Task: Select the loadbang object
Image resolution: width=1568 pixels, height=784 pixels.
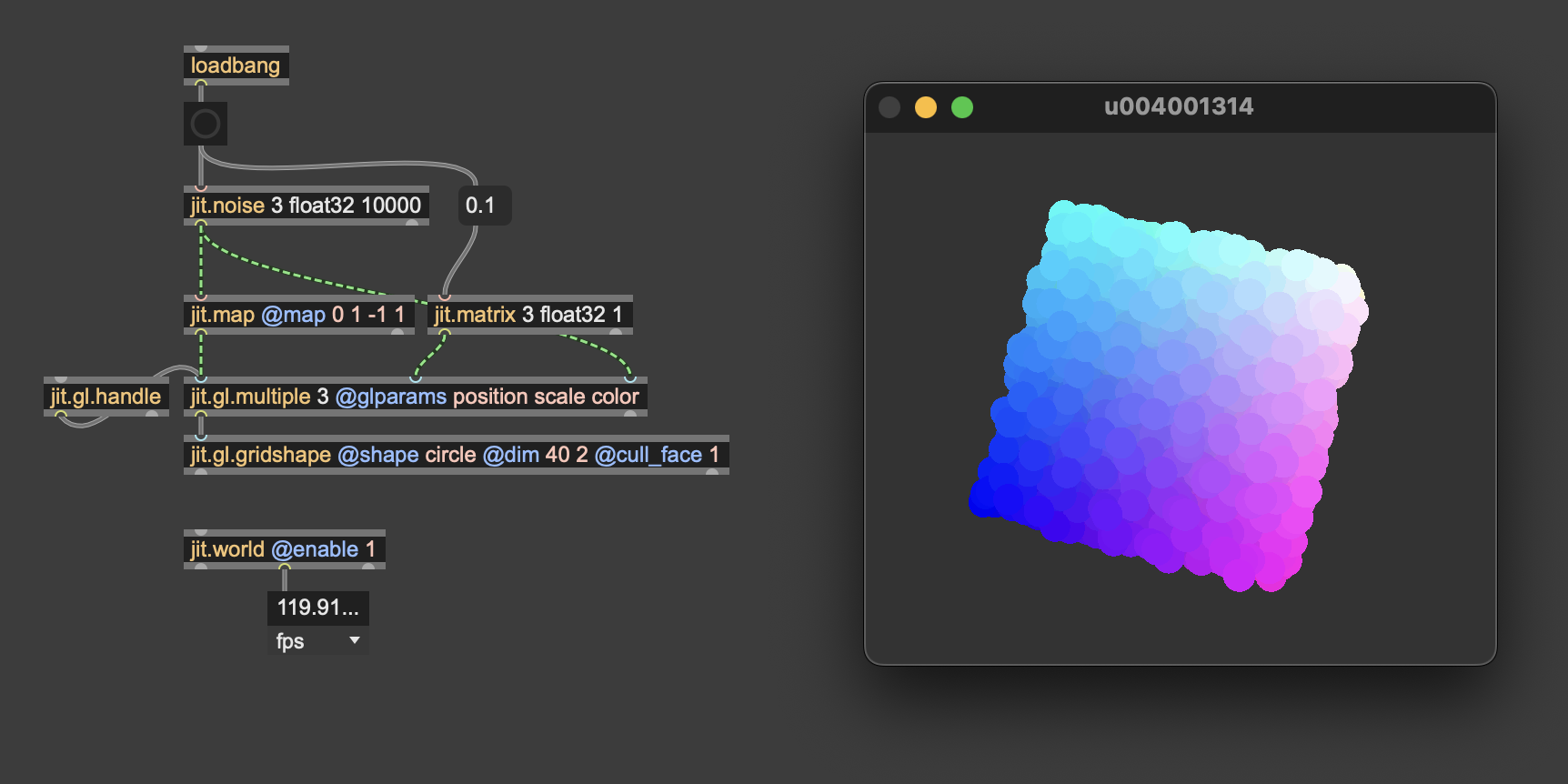Action: (236, 65)
